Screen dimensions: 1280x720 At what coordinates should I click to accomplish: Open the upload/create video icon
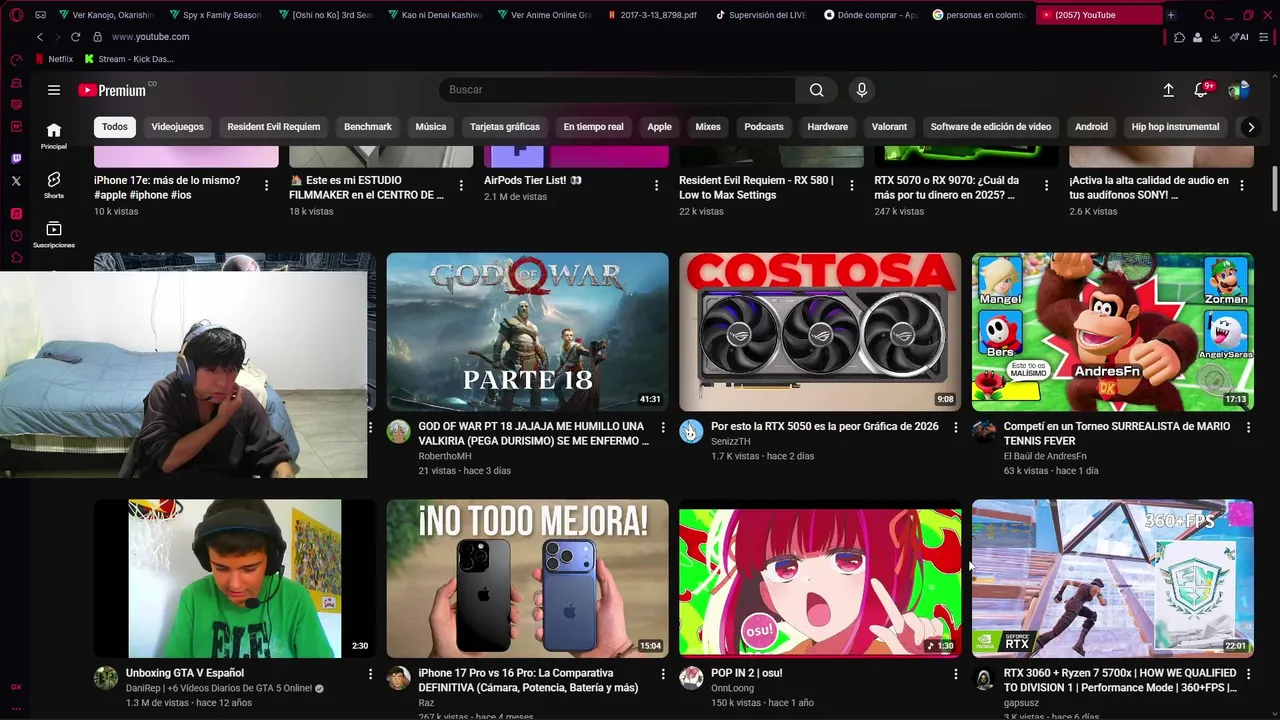[x=1168, y=90]
